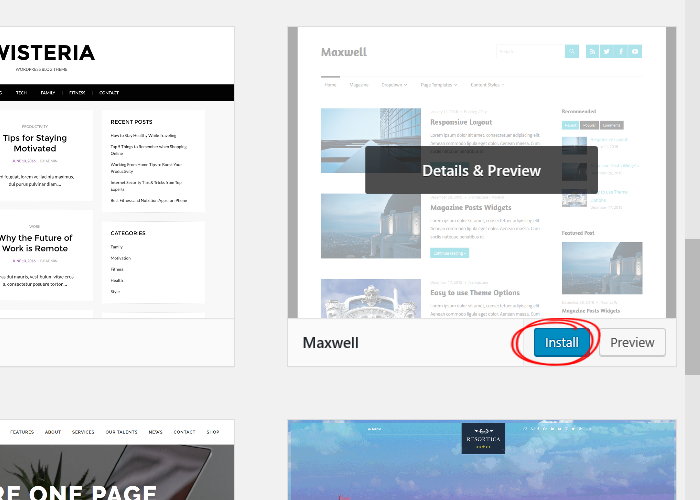Click the YouTube icon in Maxwell preview
This screenshot has height=500, width=700.
pos(635,51)
